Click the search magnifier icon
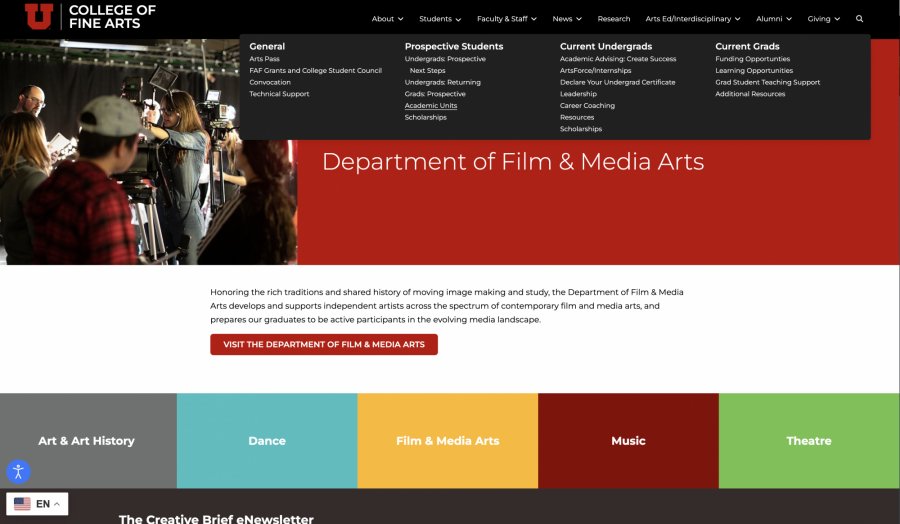900x524 pixels. coord(859,19)
